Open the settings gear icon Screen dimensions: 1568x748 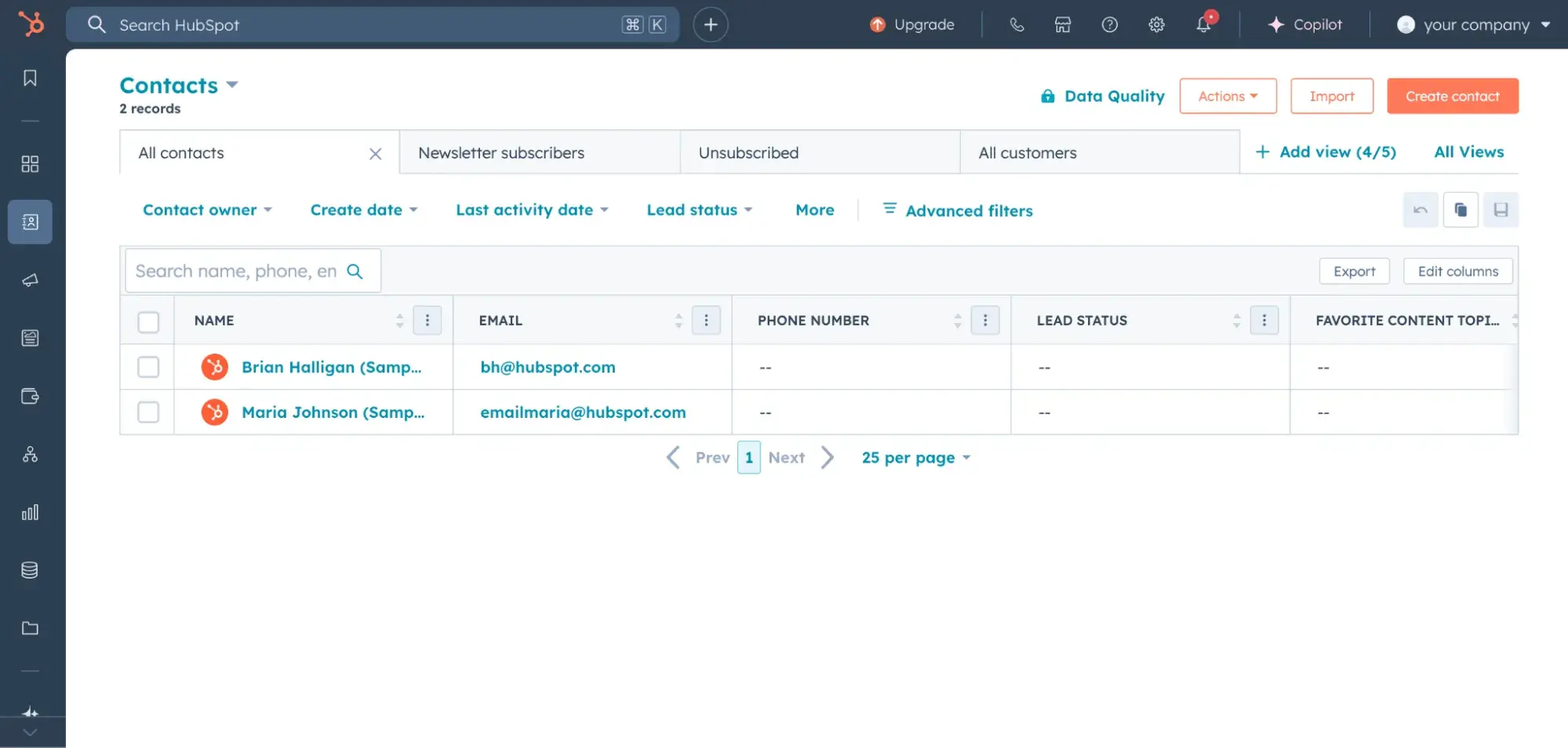tap(1156, 25)
